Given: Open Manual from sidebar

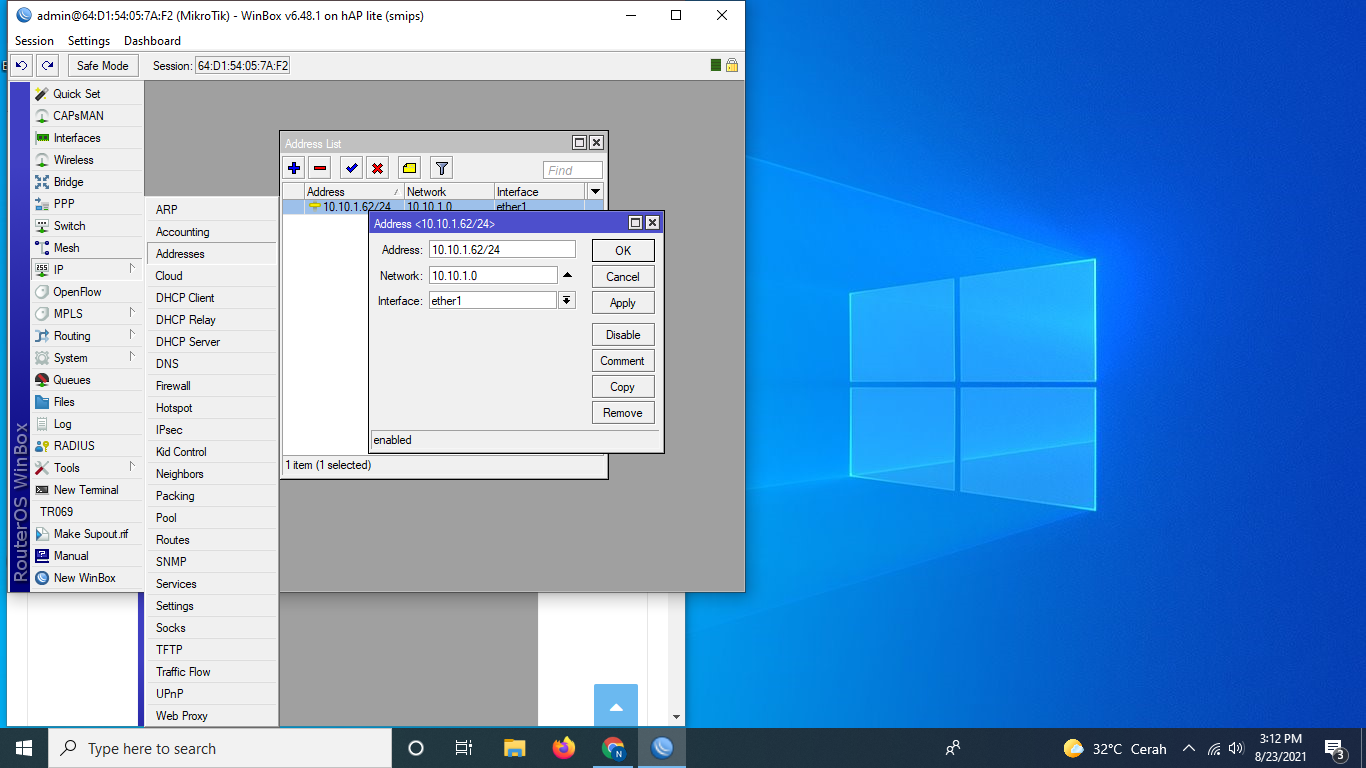Looking at the screenshot, I should point(87,555).
